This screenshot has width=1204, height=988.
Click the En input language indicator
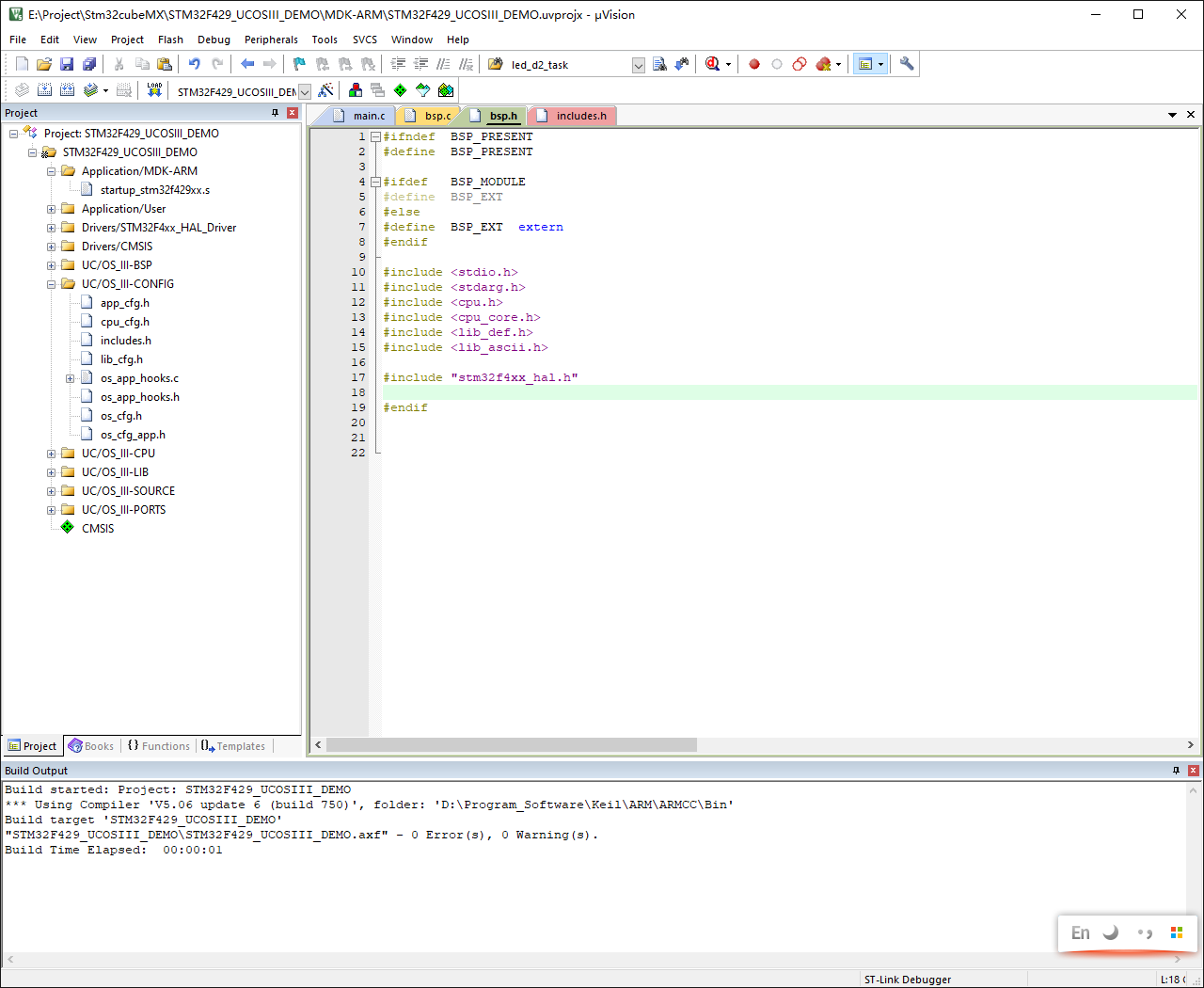click(1081, 932)
